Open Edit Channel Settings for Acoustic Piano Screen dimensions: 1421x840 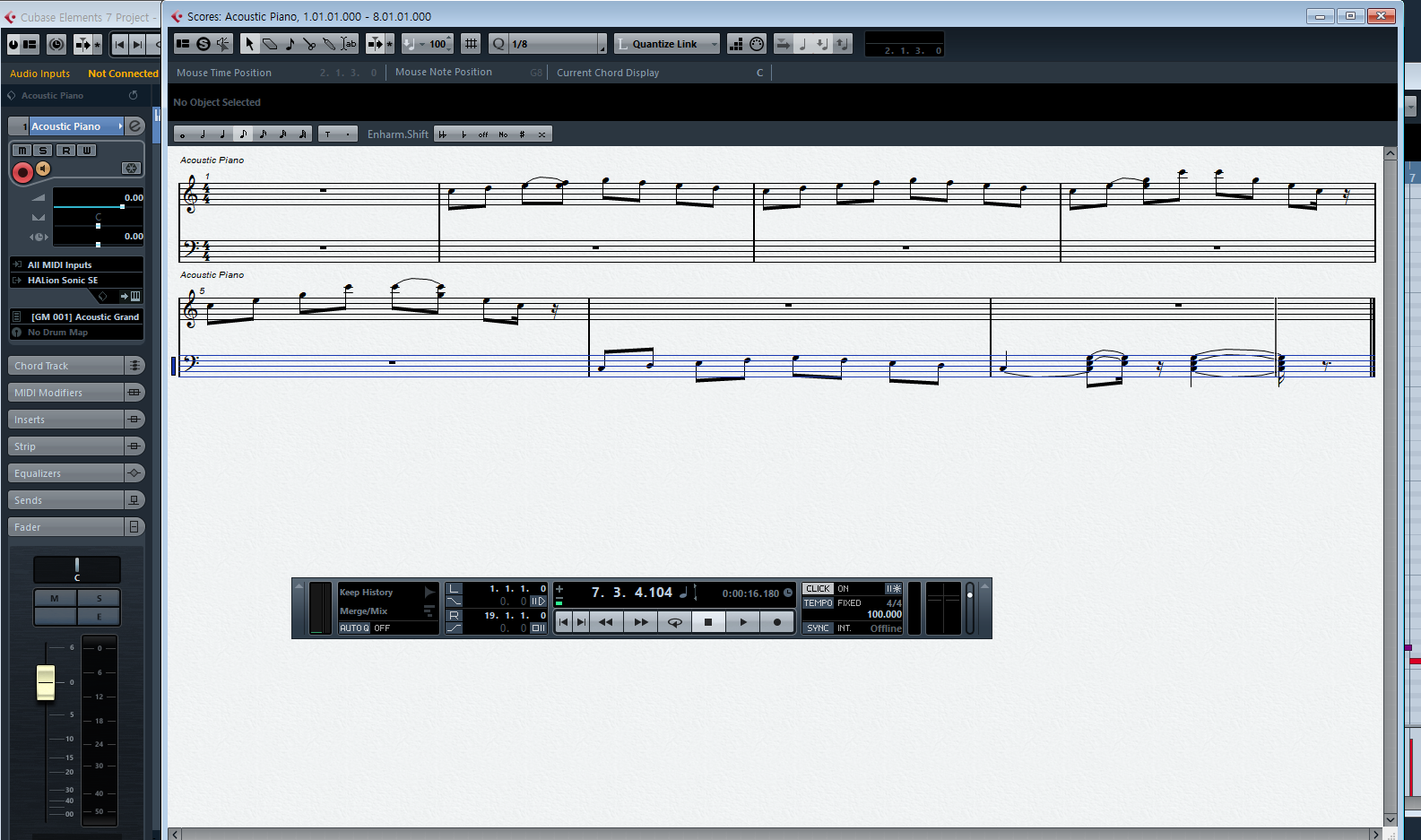[x=134, y=126]
